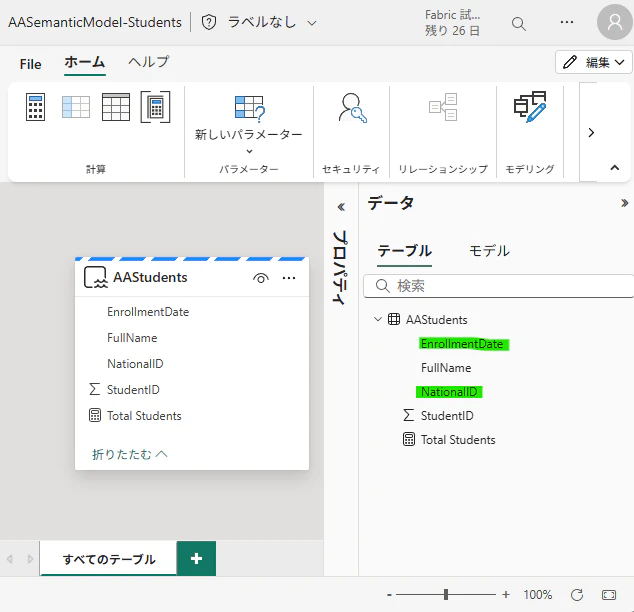Image resolution: width=634 pixels, height=612 pixels.
Task: Click the zoom out minus button
Action: (389, 595)
